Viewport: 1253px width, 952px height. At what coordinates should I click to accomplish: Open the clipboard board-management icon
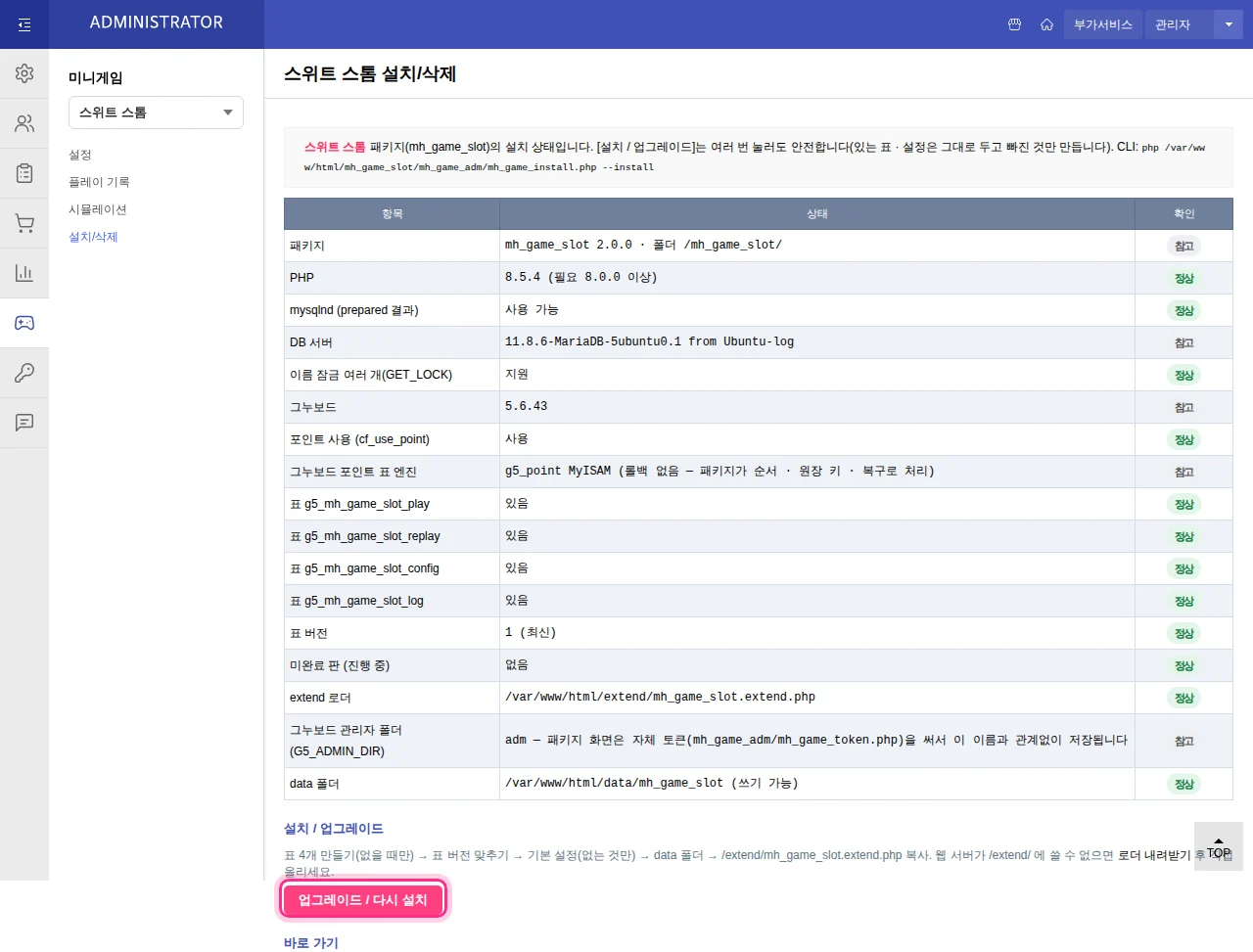24,173
